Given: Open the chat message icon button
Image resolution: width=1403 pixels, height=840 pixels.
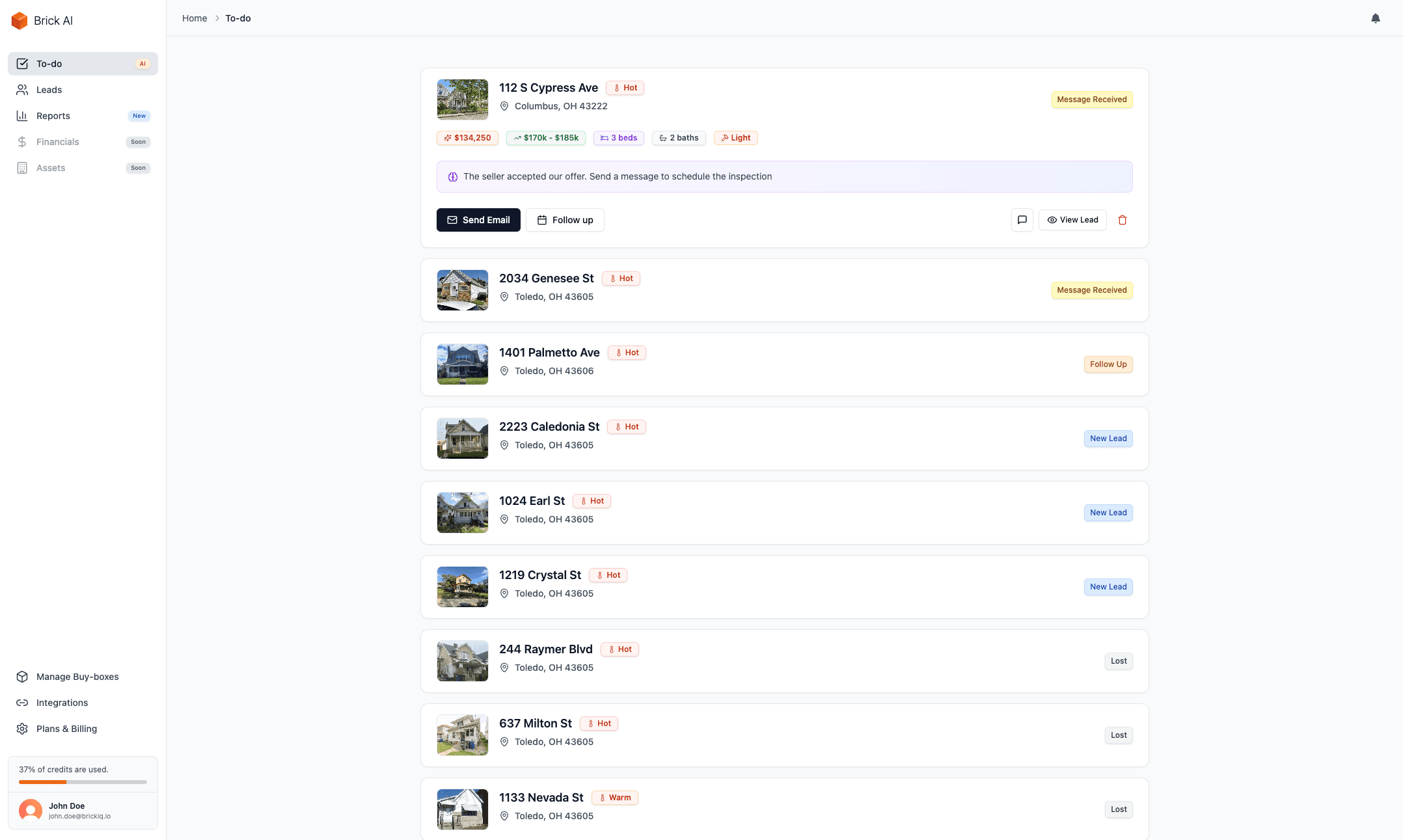Looking at the screenshot, I should point(1022,220).
